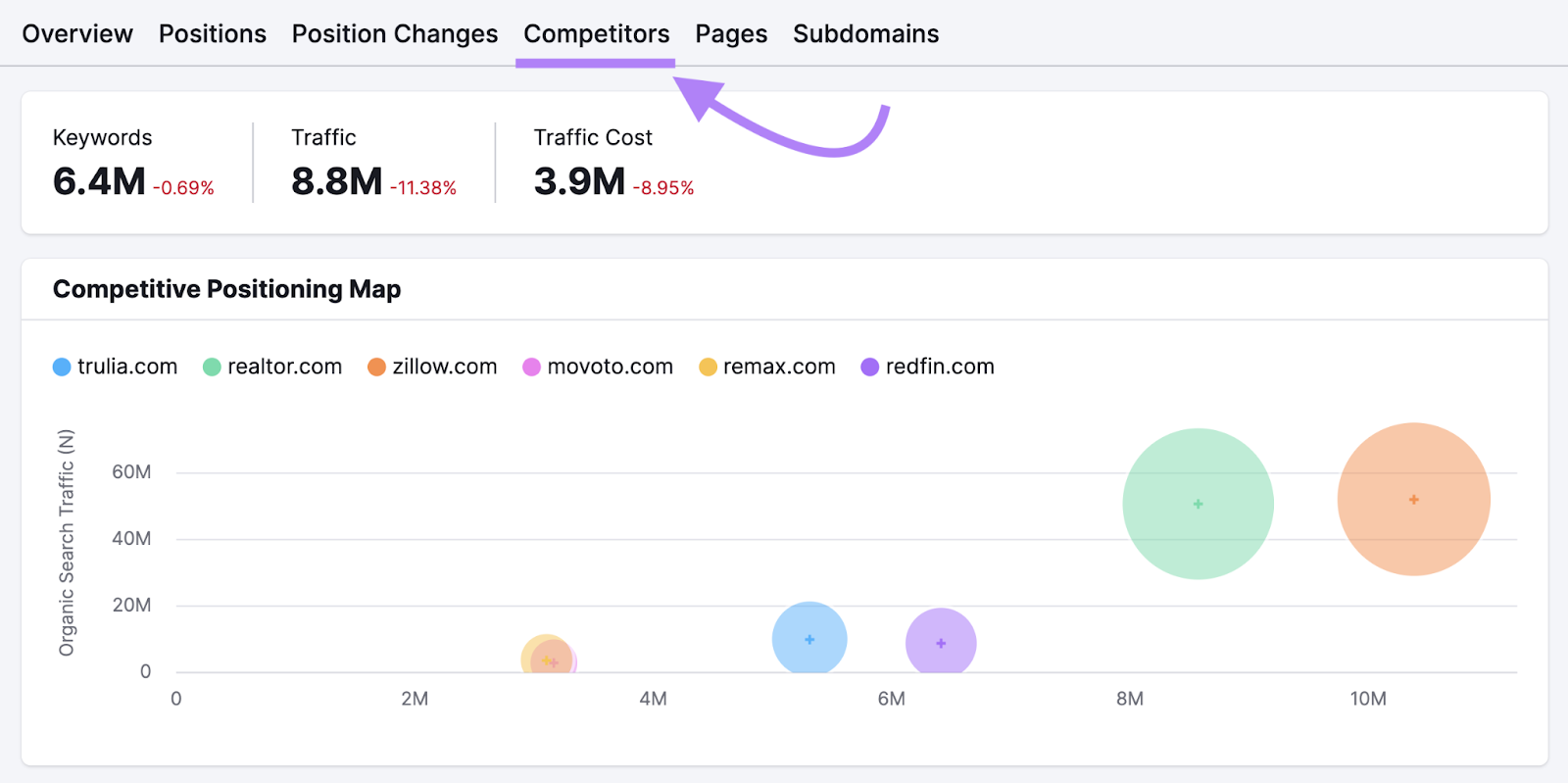Click the movoto.com legend label
Viewport: 1568px width, 783px height.
click(x=611, y=367)
